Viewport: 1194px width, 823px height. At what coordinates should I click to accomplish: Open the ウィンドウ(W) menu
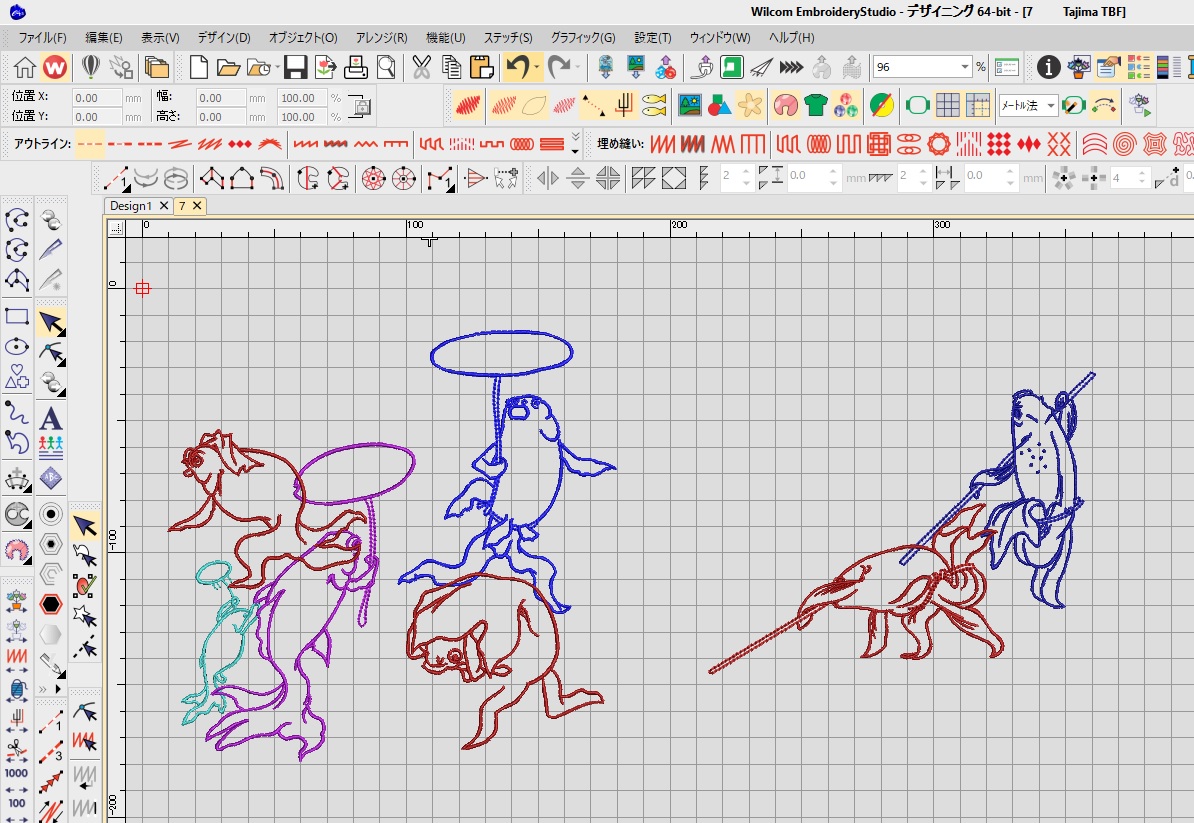tap(720, 37)
